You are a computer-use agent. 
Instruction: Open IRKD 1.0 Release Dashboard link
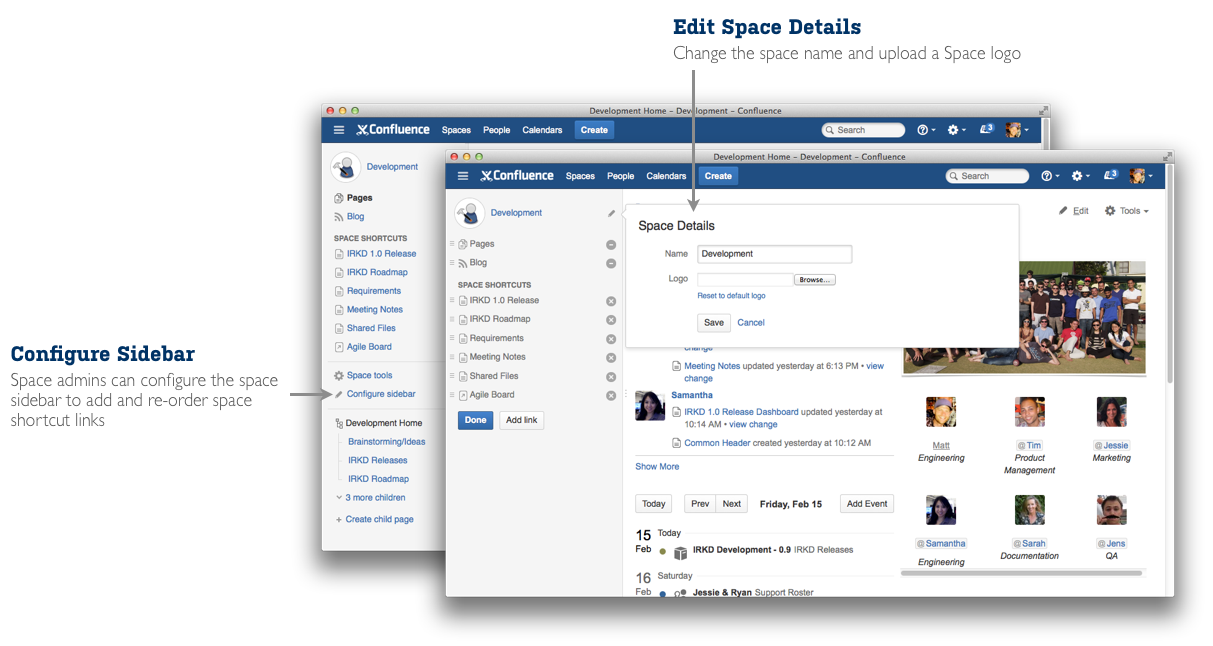pyautogui.click(x=741, y=412)
